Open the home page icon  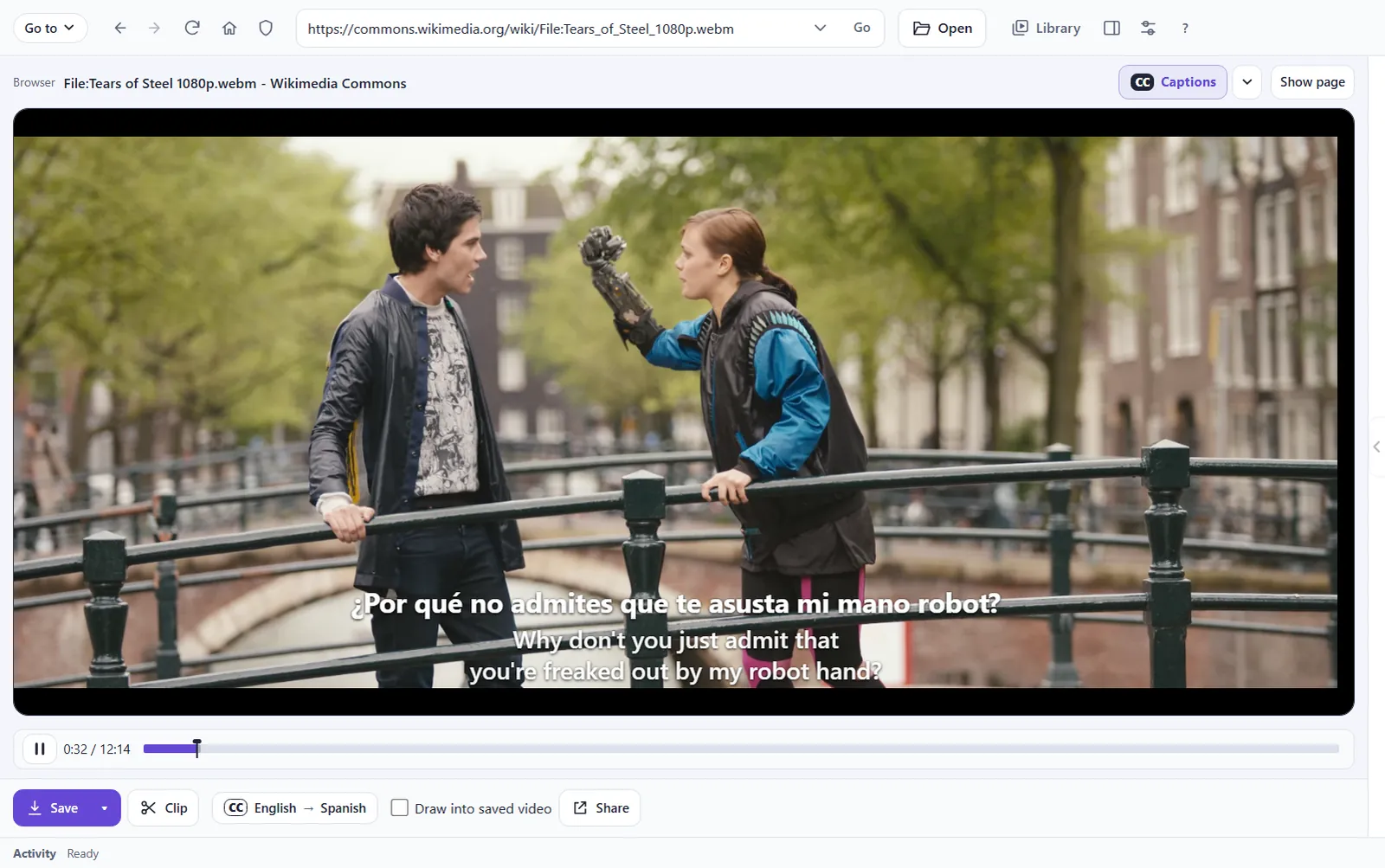click(x=229, y=29)
